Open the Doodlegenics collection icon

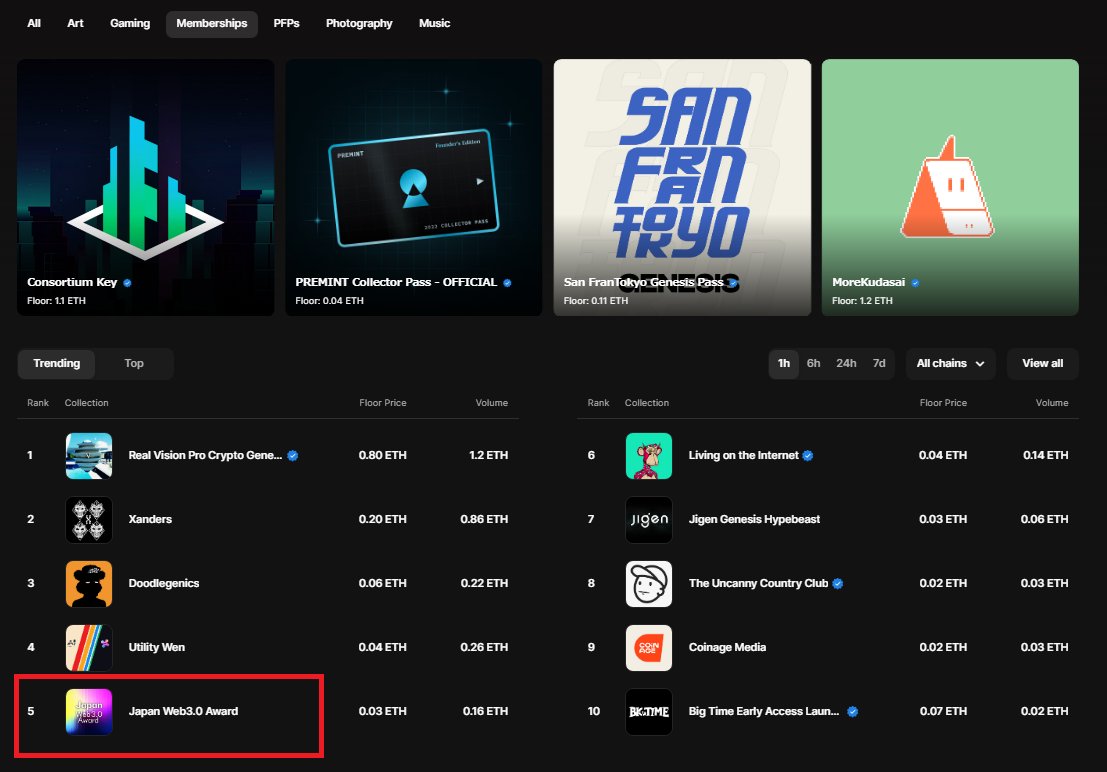(89, 583)
